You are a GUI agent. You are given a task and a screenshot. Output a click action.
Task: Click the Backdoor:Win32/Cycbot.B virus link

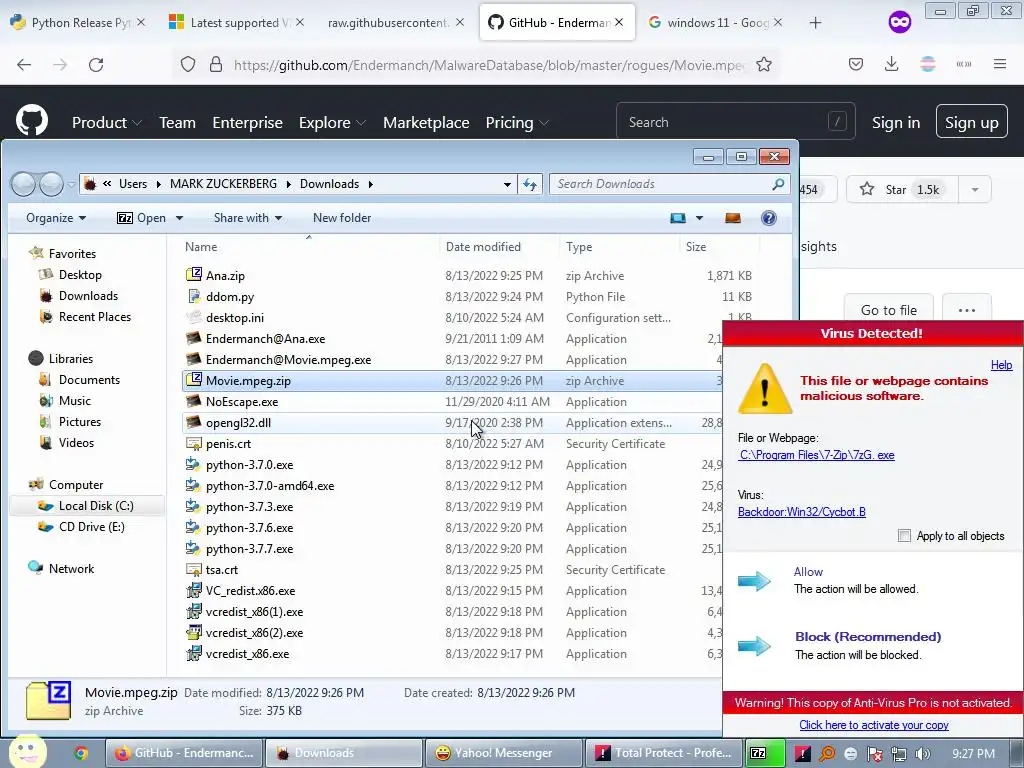(x=801, y=512)
